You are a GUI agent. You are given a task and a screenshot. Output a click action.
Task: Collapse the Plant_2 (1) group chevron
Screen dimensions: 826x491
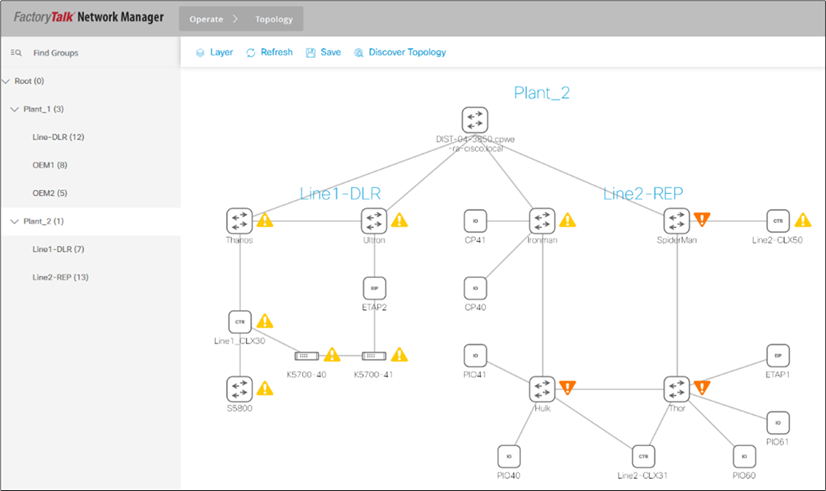point(14,221)
